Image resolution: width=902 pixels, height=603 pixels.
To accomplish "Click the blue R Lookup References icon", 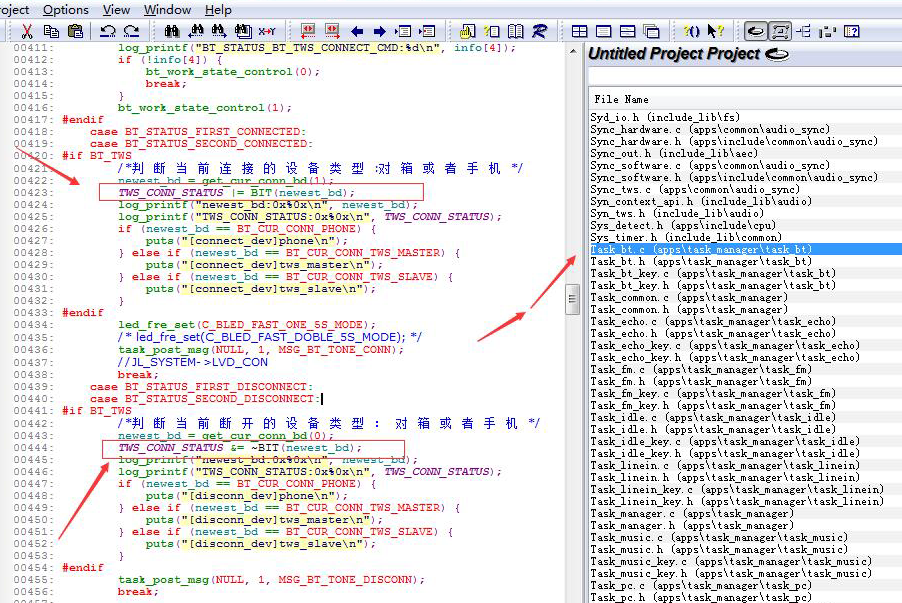I will 539,31.
